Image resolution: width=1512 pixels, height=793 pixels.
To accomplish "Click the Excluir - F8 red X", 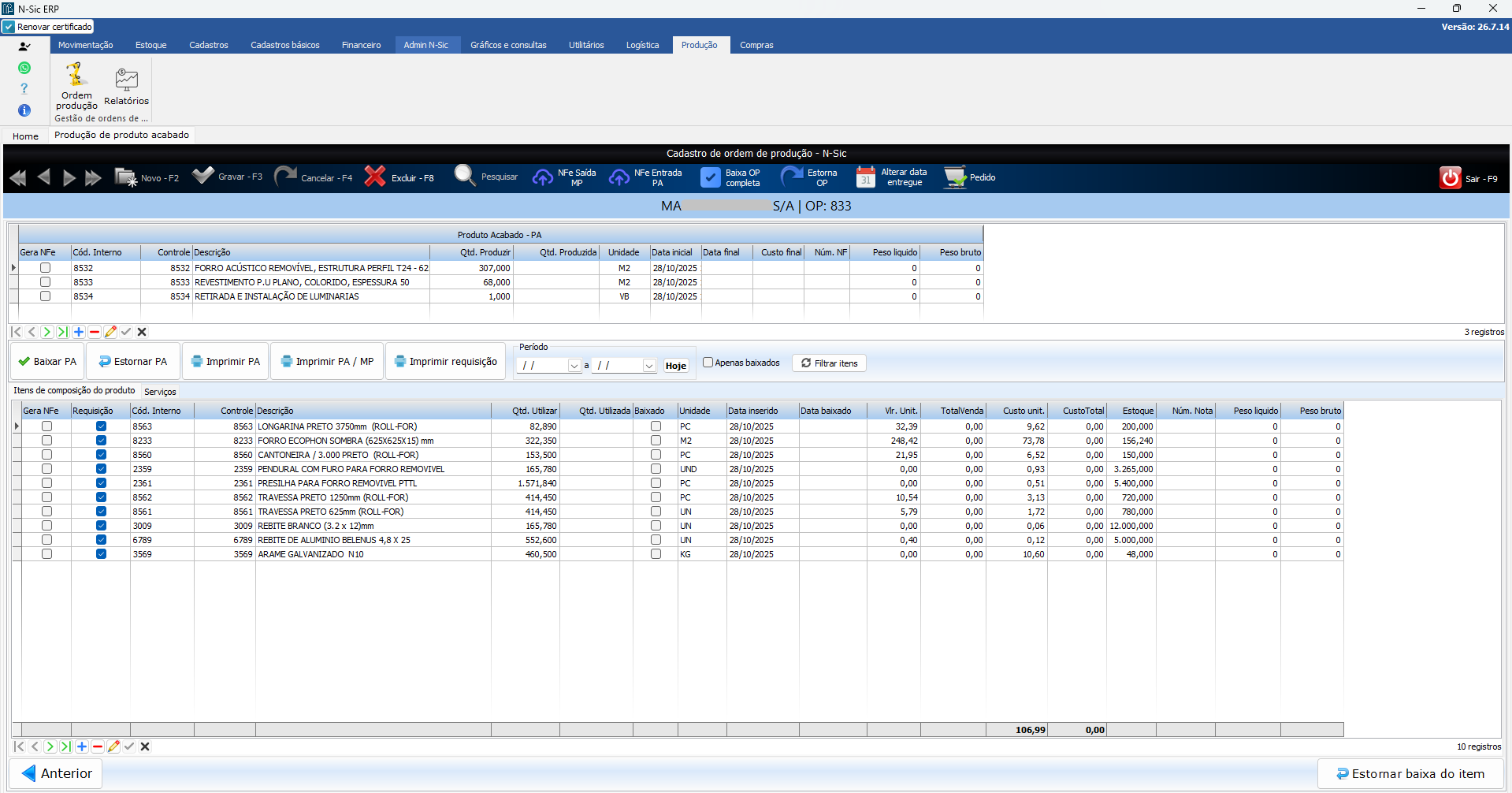I will [x=375, y=177].
